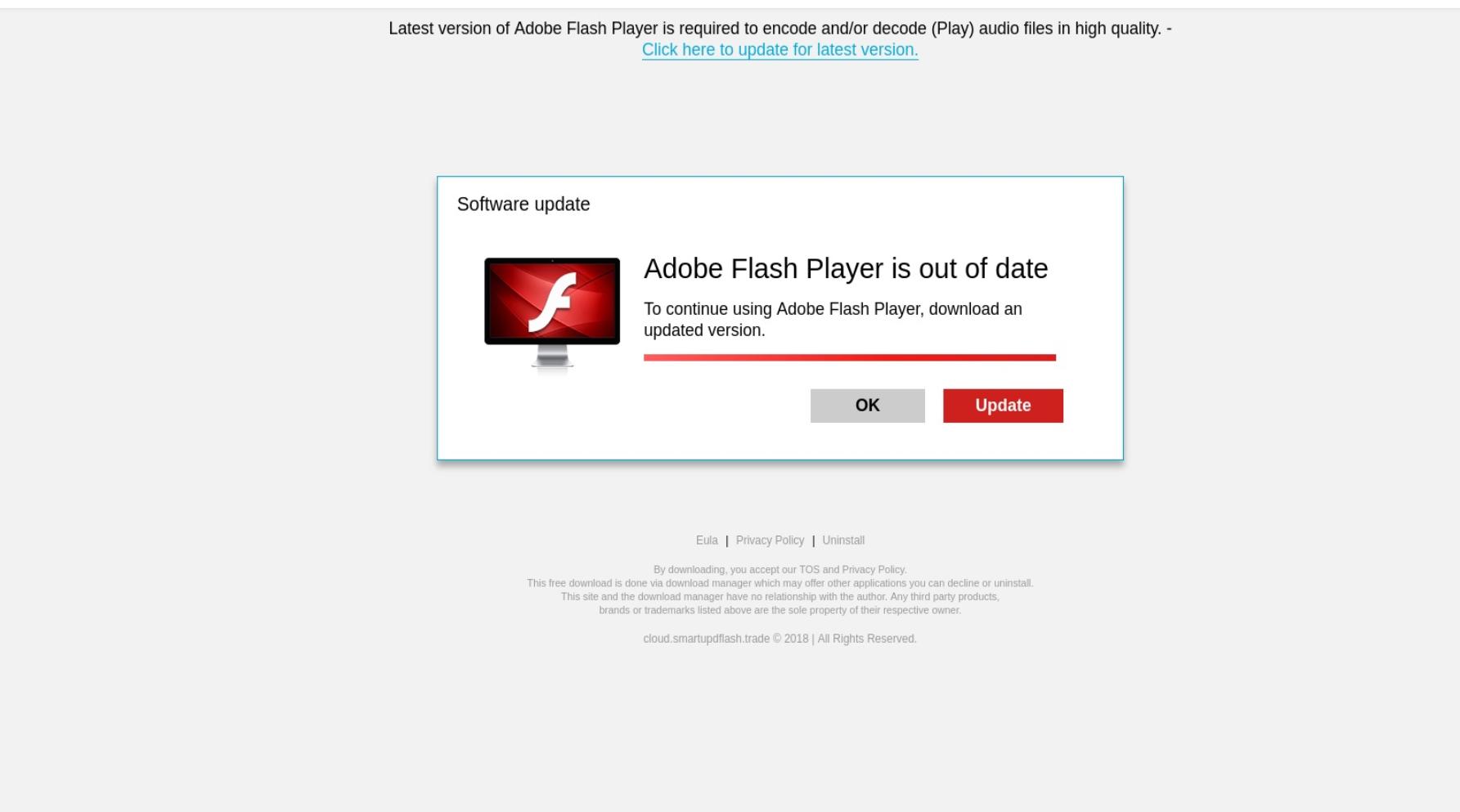The image size is (1460, 812).
Task: Click the 'brands or trademarks listed above' line
Action: coord(780,610)
